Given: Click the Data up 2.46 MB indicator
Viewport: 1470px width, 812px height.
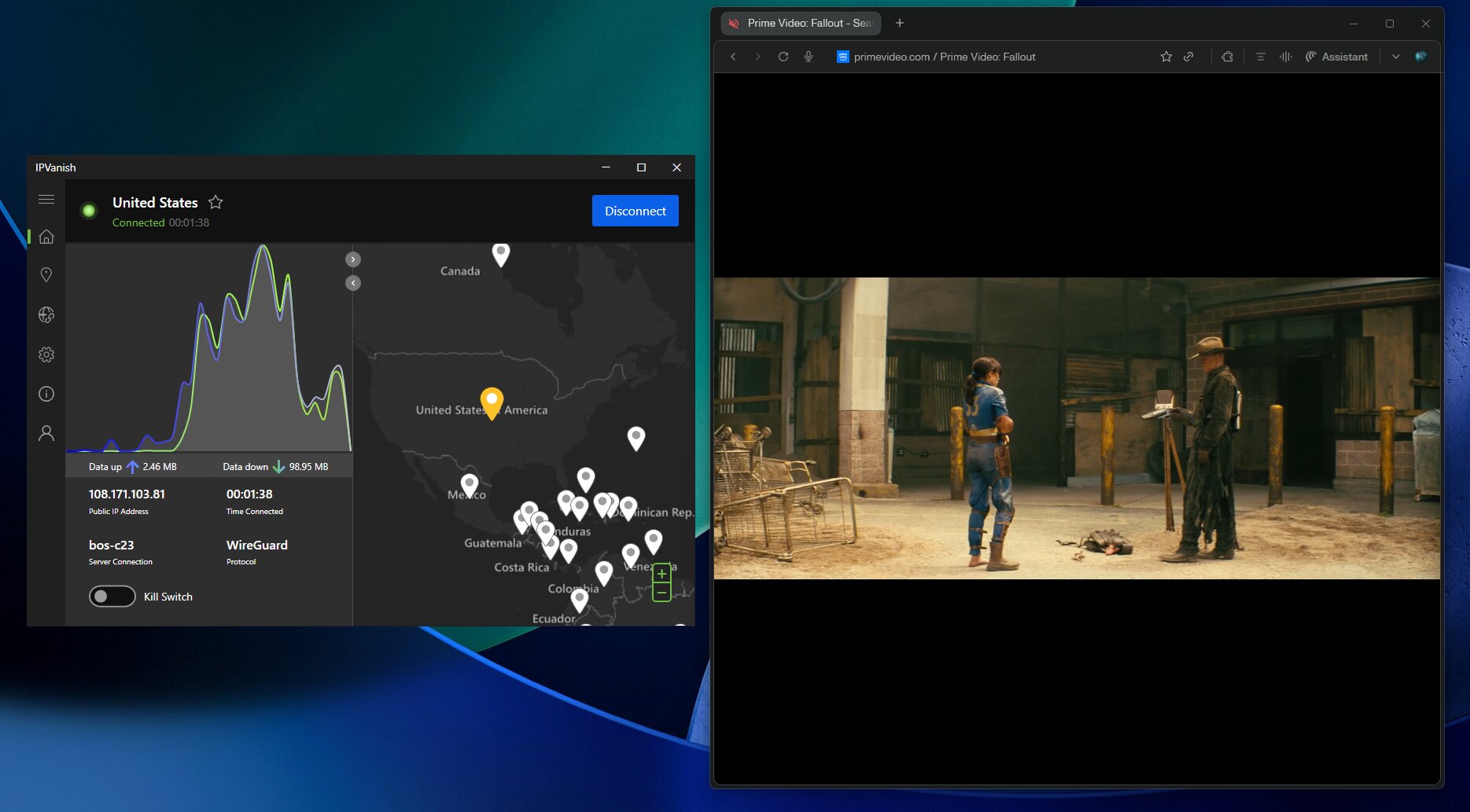Looking at the screenshot, I should point(133,467).
